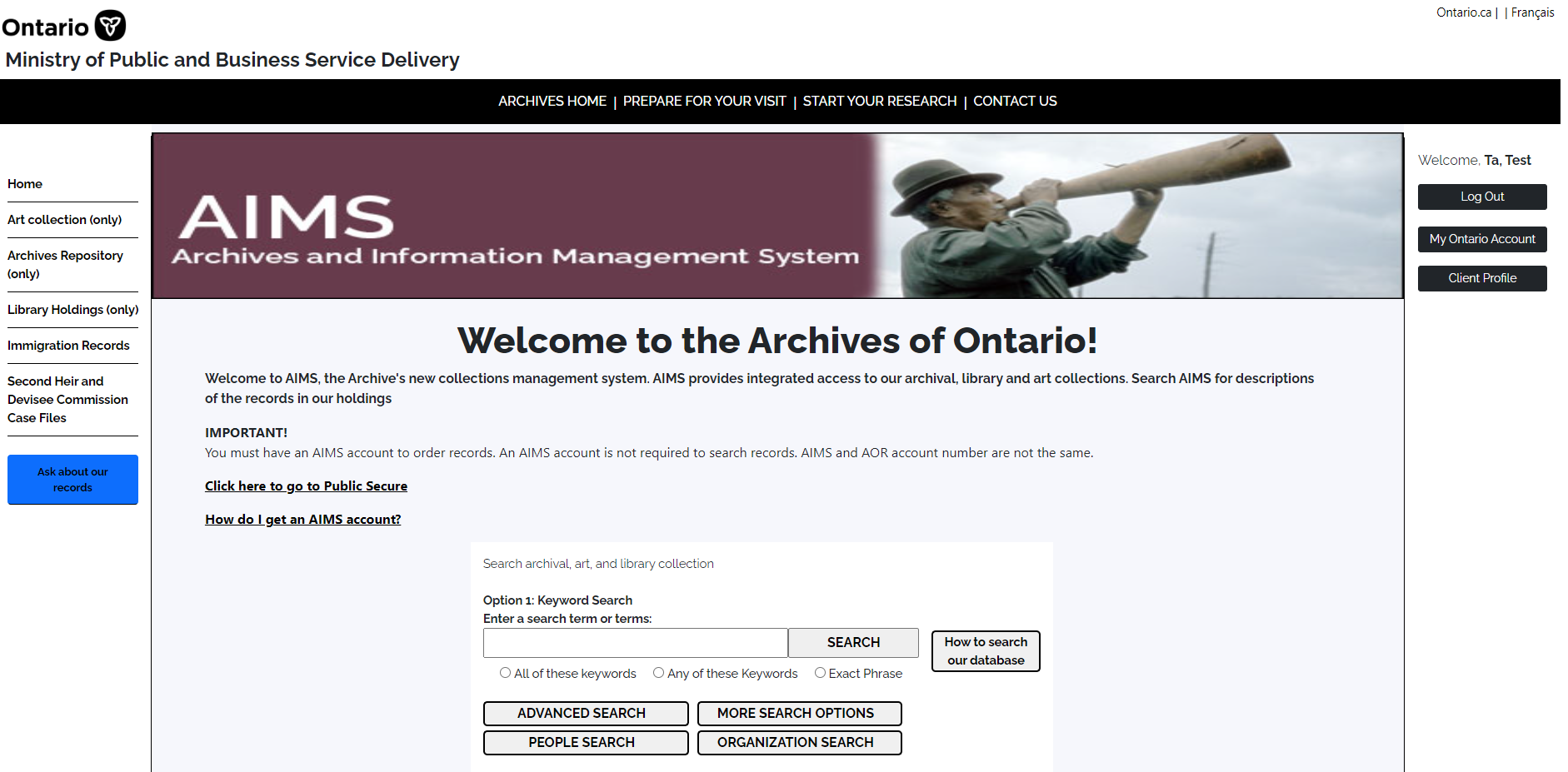Screen dimensions: 1568x772
Task: Open the AIMS banner image
Action: coord(777,216)
